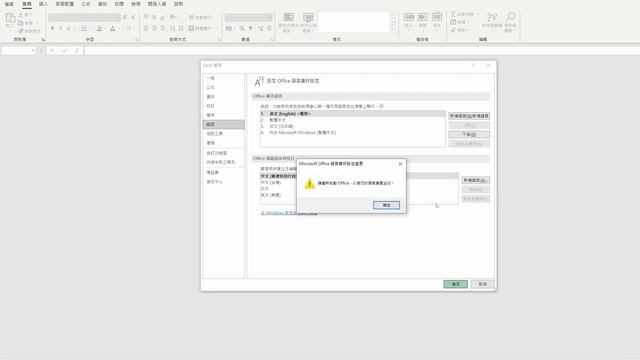Open the Number group dialog launcher

point(272,40)
